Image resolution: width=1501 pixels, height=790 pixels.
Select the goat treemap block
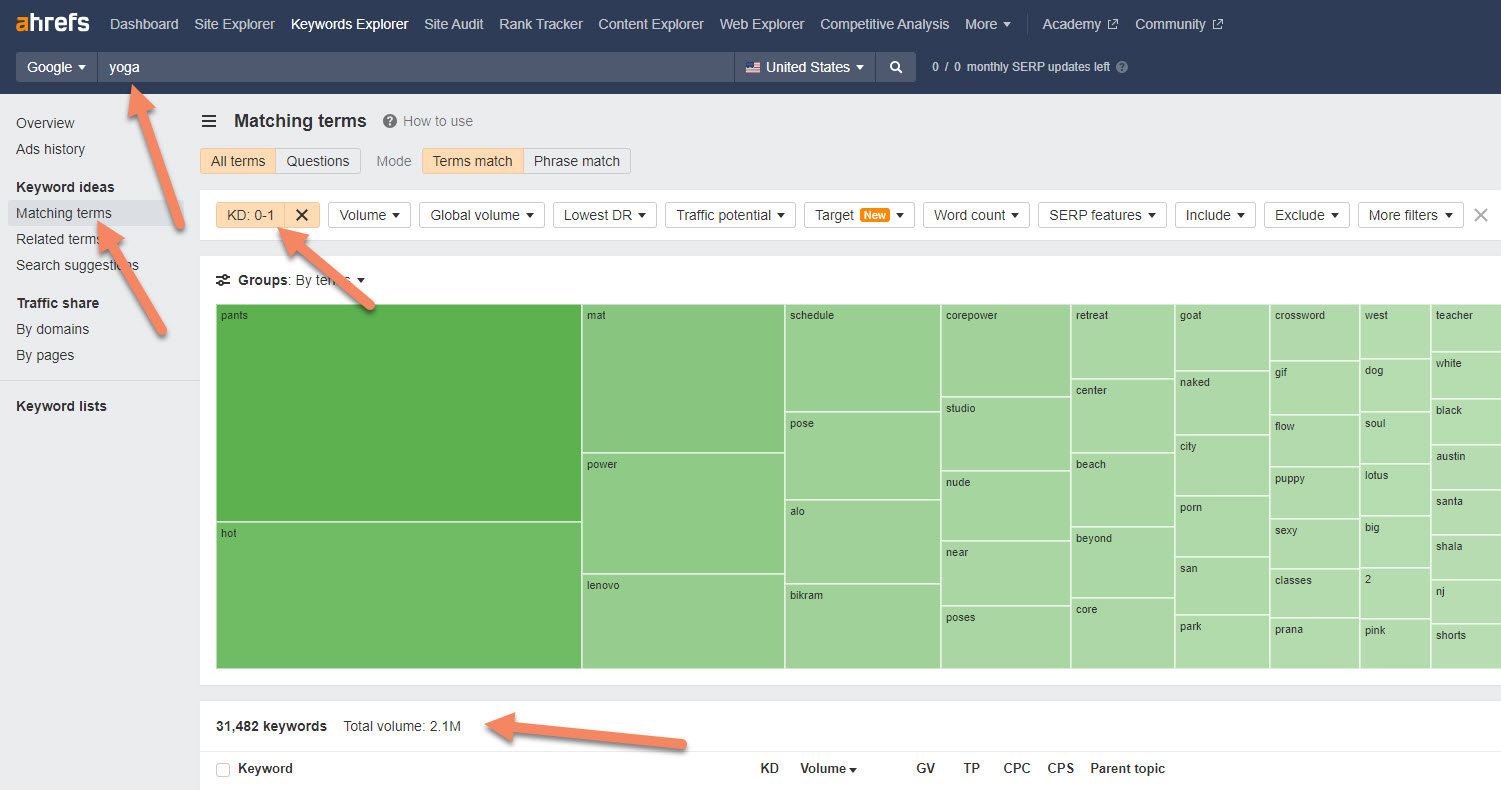pos(1222,337)
